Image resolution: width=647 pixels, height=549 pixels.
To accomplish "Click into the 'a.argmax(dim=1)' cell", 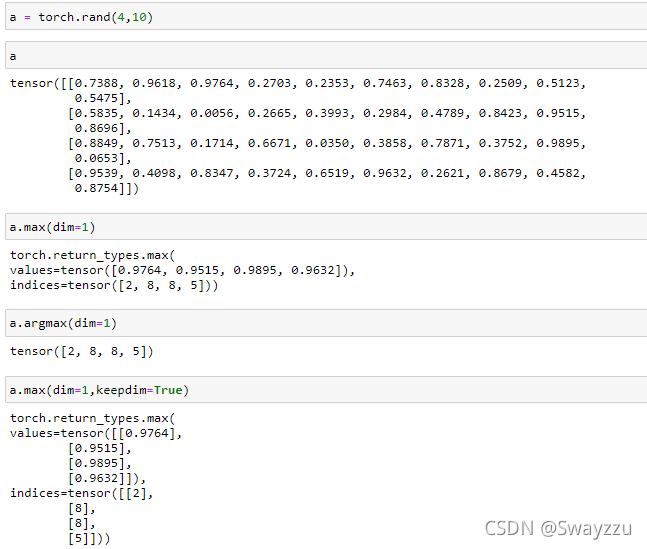I will tap(320, 323).
